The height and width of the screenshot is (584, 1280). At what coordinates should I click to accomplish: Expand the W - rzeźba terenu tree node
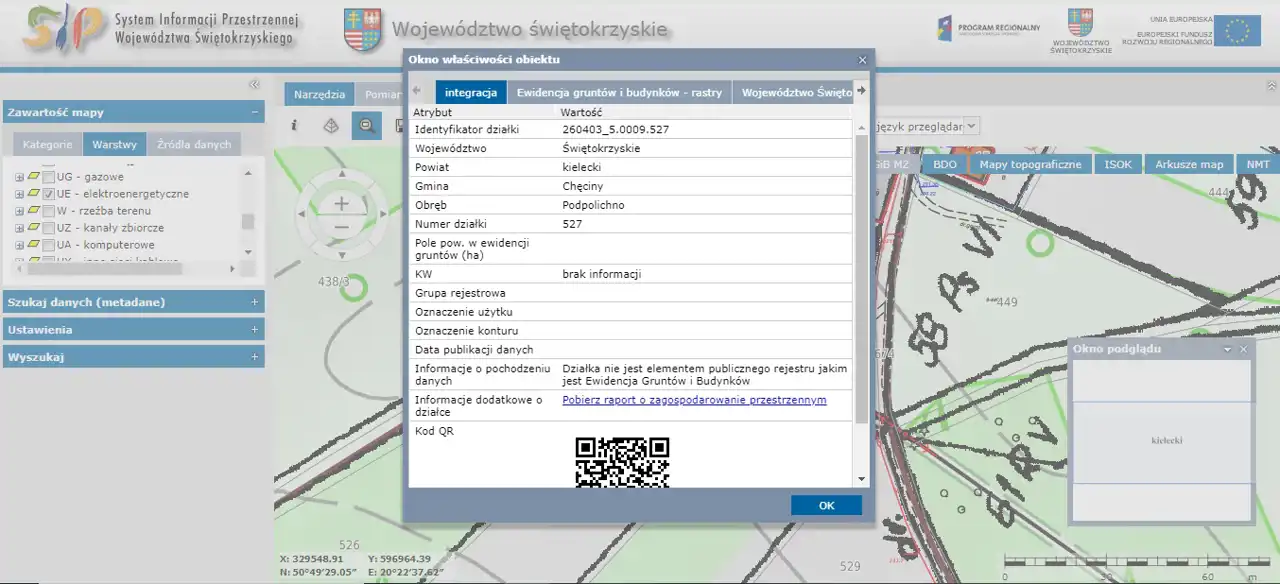coord(19,211)
